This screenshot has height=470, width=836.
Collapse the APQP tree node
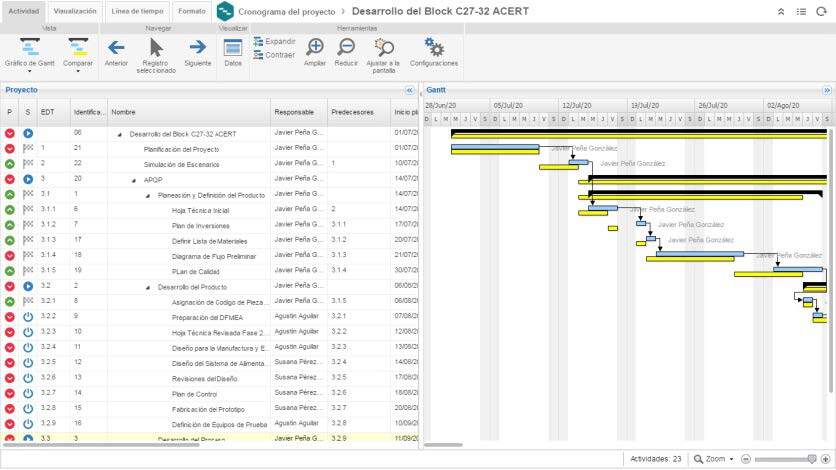click(x=134, y=180)
